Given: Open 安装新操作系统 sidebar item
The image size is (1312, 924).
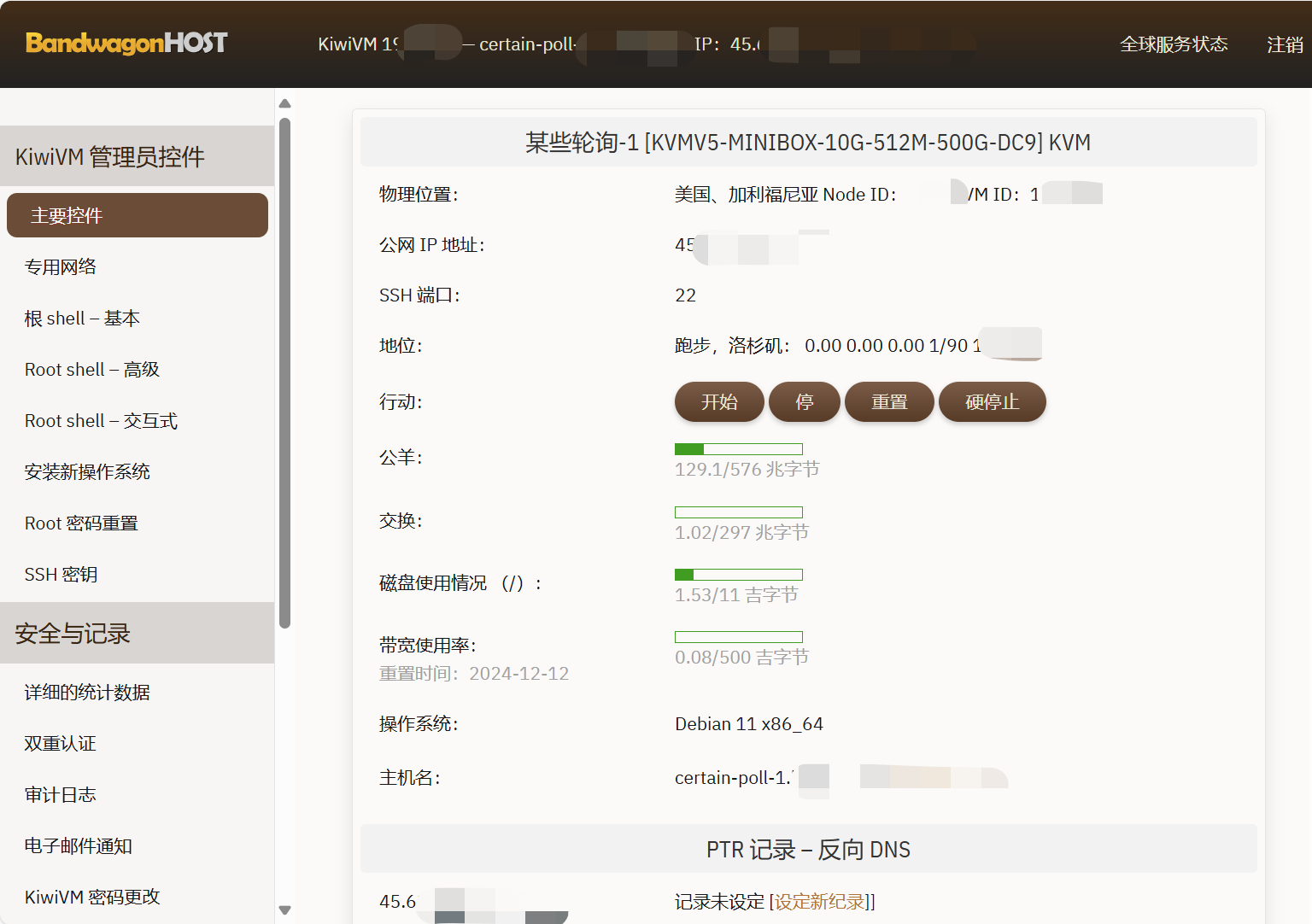Looking at the screenshot, I should point(87,471).
